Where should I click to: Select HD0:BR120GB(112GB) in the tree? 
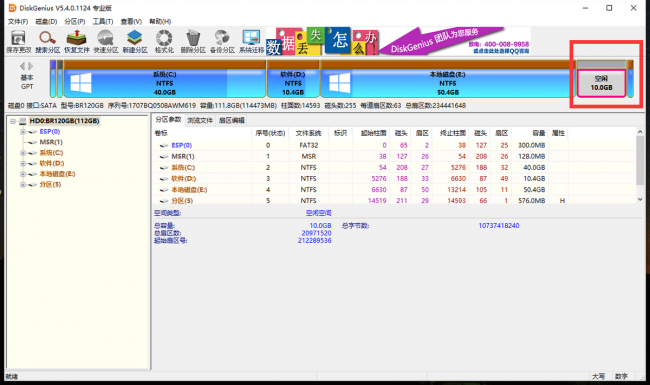[x=64, y=121]
